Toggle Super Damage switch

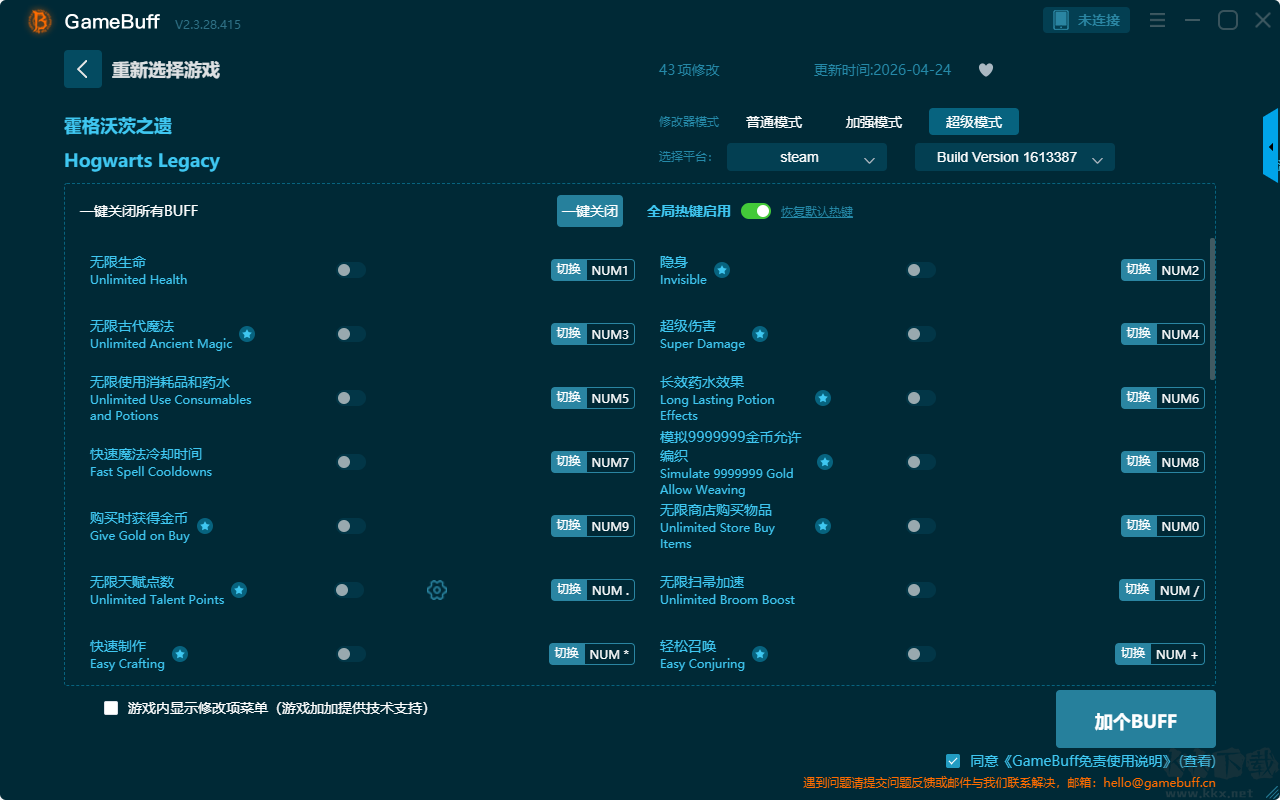921,334
